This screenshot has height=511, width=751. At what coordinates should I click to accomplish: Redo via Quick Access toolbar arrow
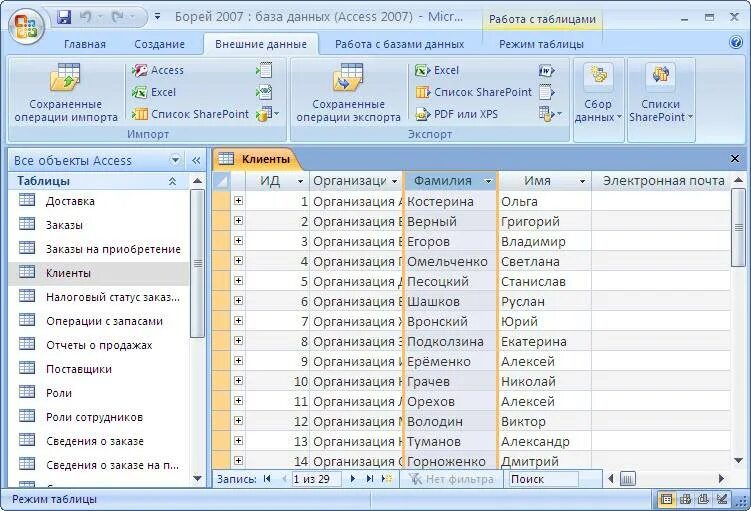pyautogui.click(x=117, y=17)
